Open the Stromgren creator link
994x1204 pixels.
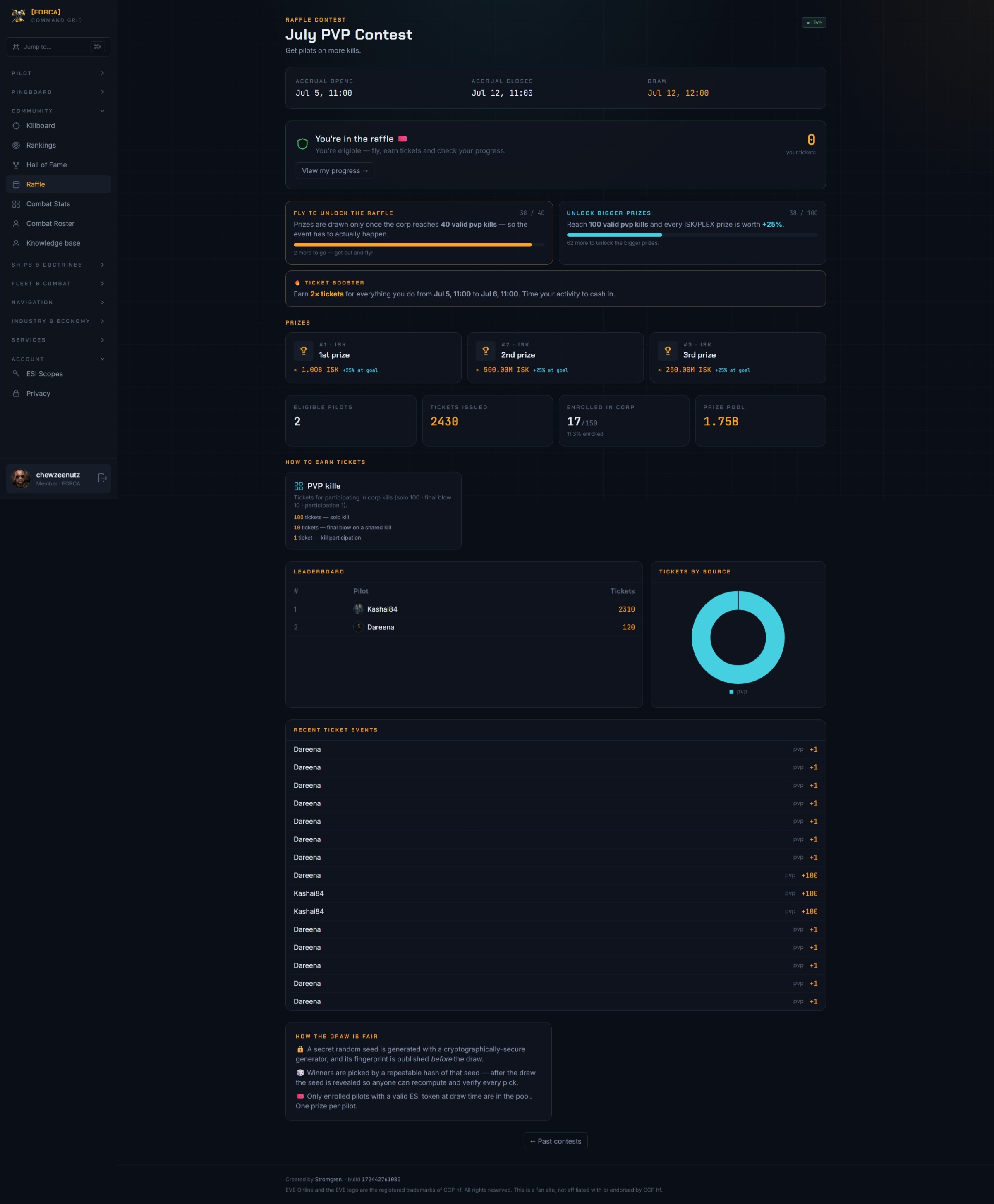point(328,1179)
